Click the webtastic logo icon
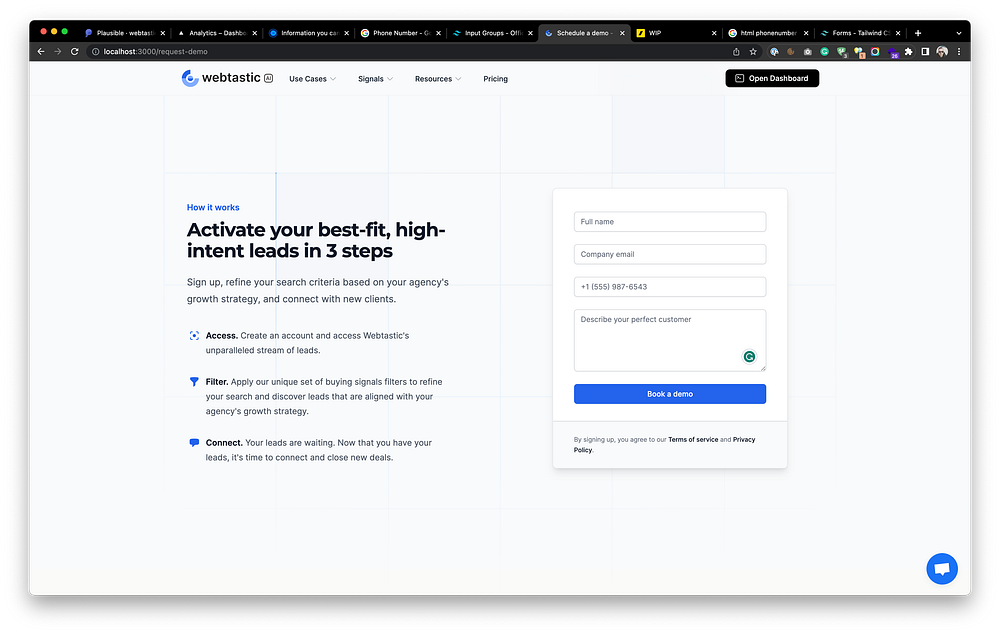 pyautogui.click(x=189, y=78)
